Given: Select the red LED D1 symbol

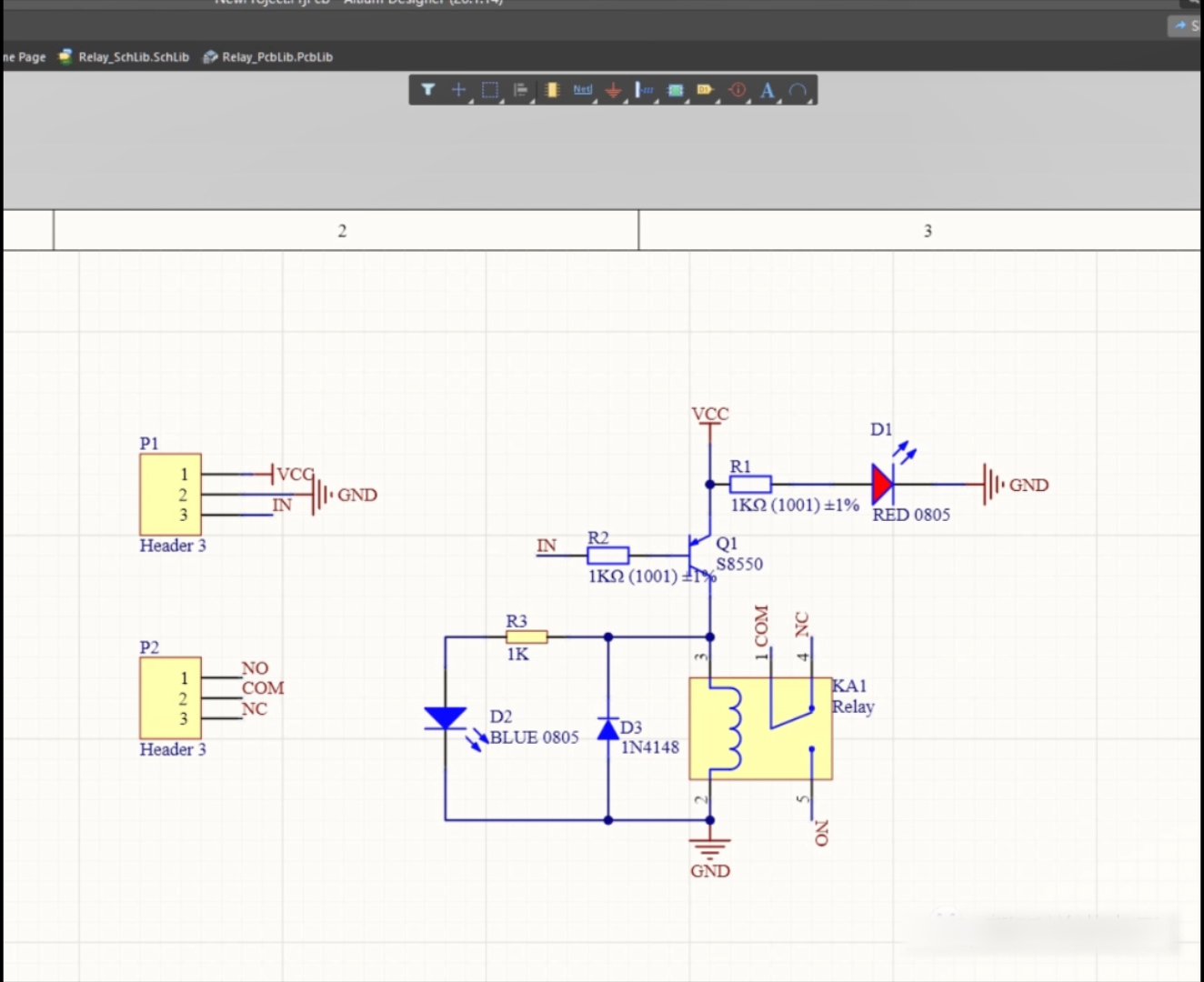Looking at the screenshot, I should click(x=883, y=484).
